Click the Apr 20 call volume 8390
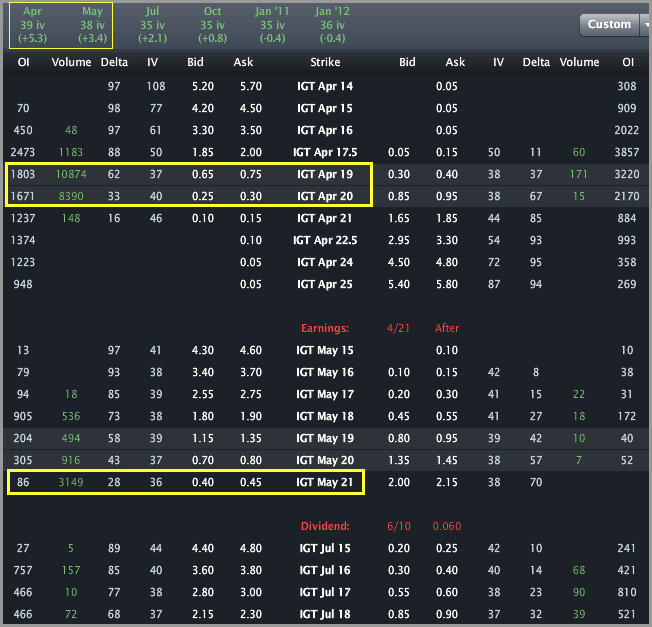This screenshot has width=652, height=627. click(x=71, y=196)
